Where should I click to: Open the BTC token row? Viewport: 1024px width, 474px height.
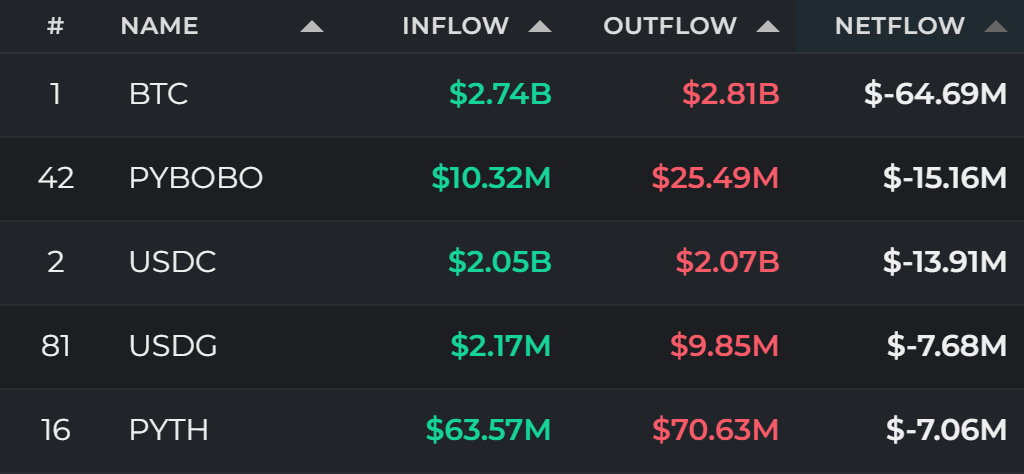point(512,95)
